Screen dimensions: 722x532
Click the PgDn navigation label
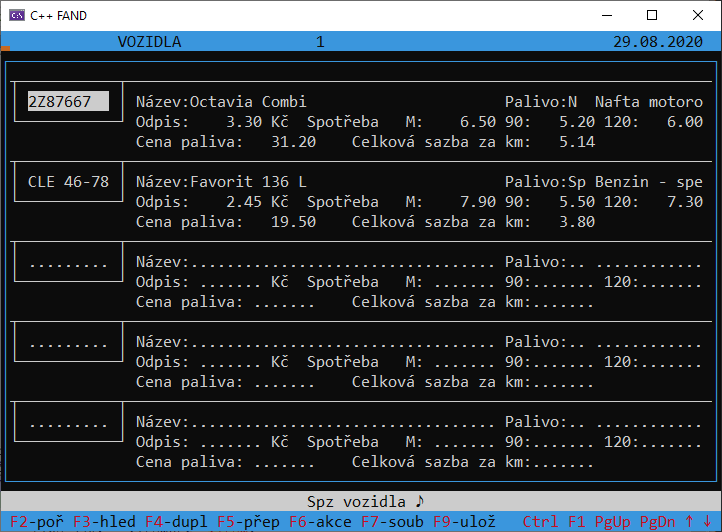(x=657, y=522)
